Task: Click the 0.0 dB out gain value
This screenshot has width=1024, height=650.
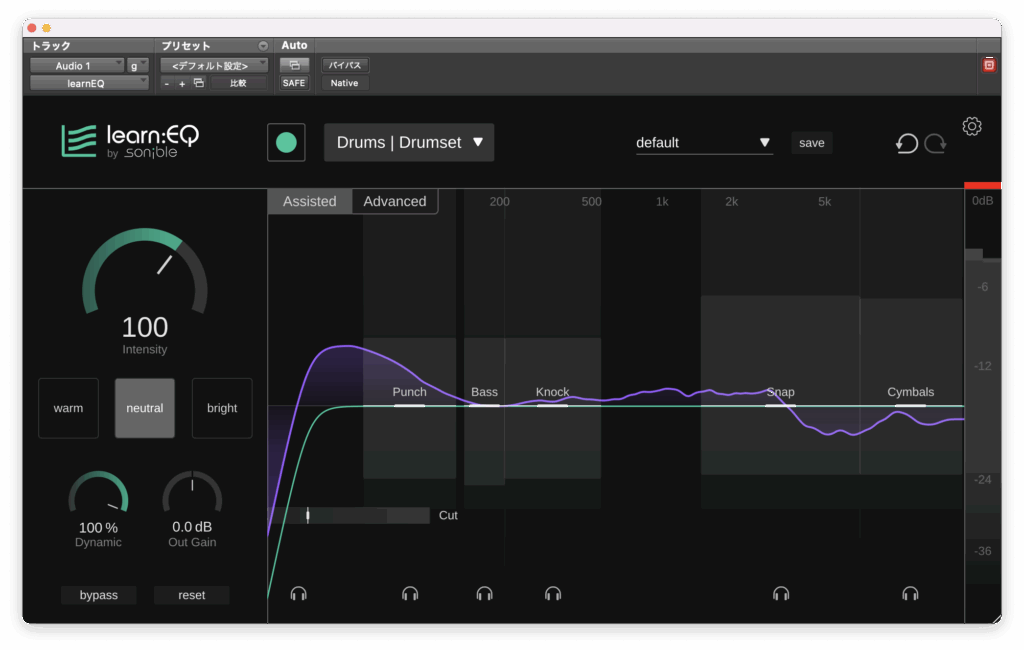Action: pos(192,527)
